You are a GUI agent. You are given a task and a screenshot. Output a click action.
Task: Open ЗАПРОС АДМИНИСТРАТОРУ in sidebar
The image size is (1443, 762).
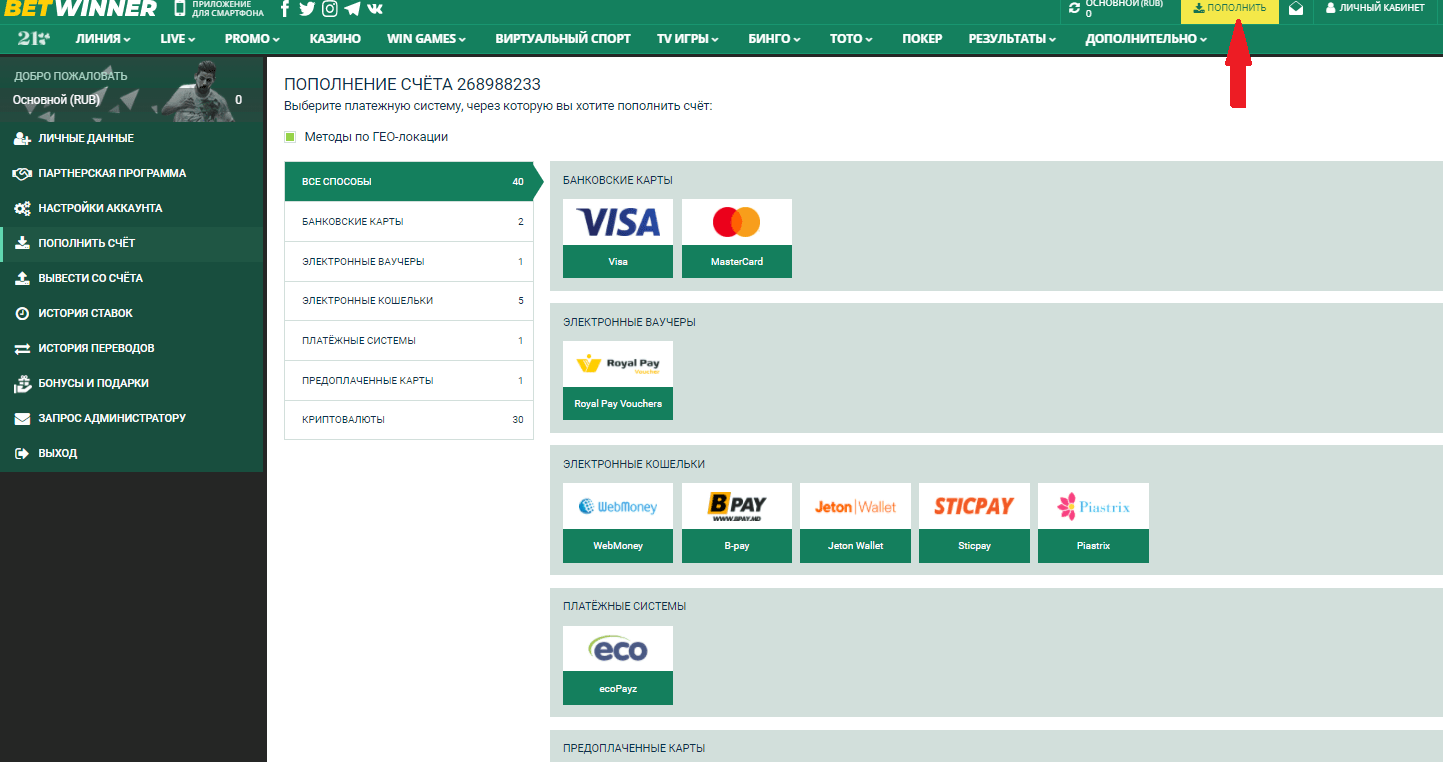131,419
